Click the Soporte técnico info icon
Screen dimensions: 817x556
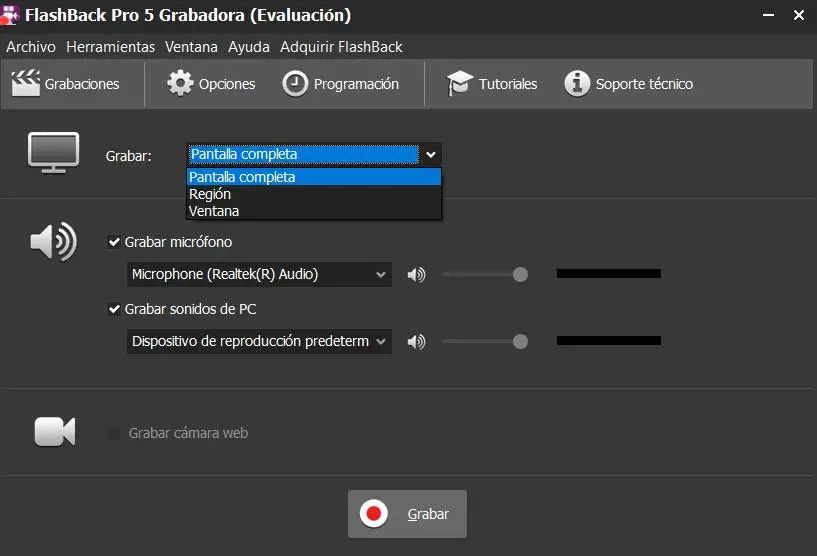pyautogui.click(x=577, y=83)
